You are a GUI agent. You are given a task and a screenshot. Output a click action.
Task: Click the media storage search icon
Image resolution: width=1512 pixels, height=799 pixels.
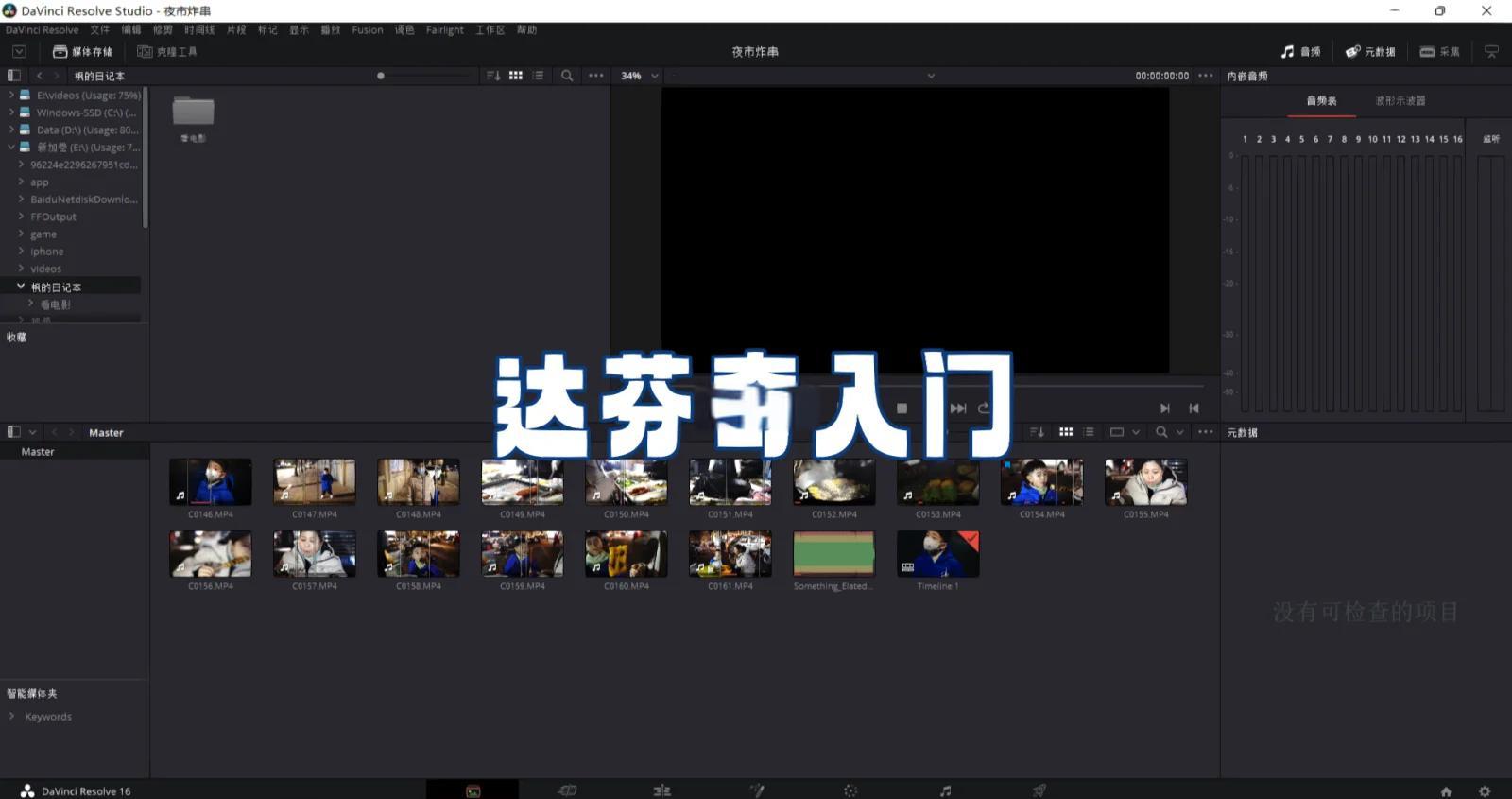point(567,76)
